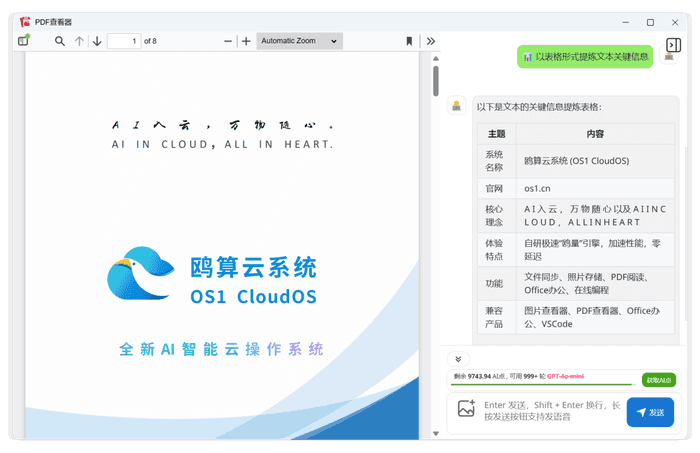Expand the double-chevron down button

(x=458, y=359)
